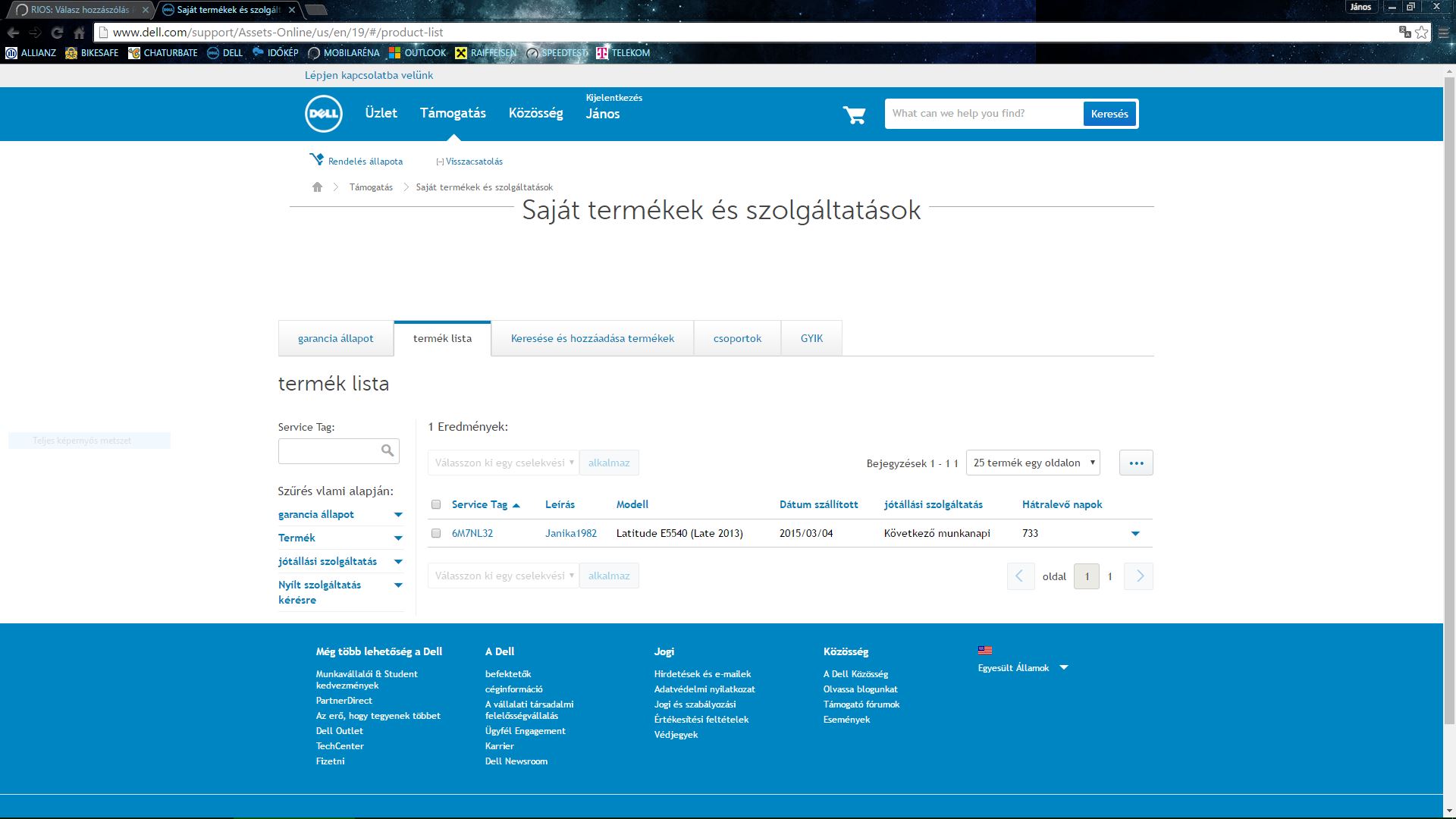Screen dimensions: 1456x819
Task: Click bottom alkalmaz button
Action: (x=609, y=576)
